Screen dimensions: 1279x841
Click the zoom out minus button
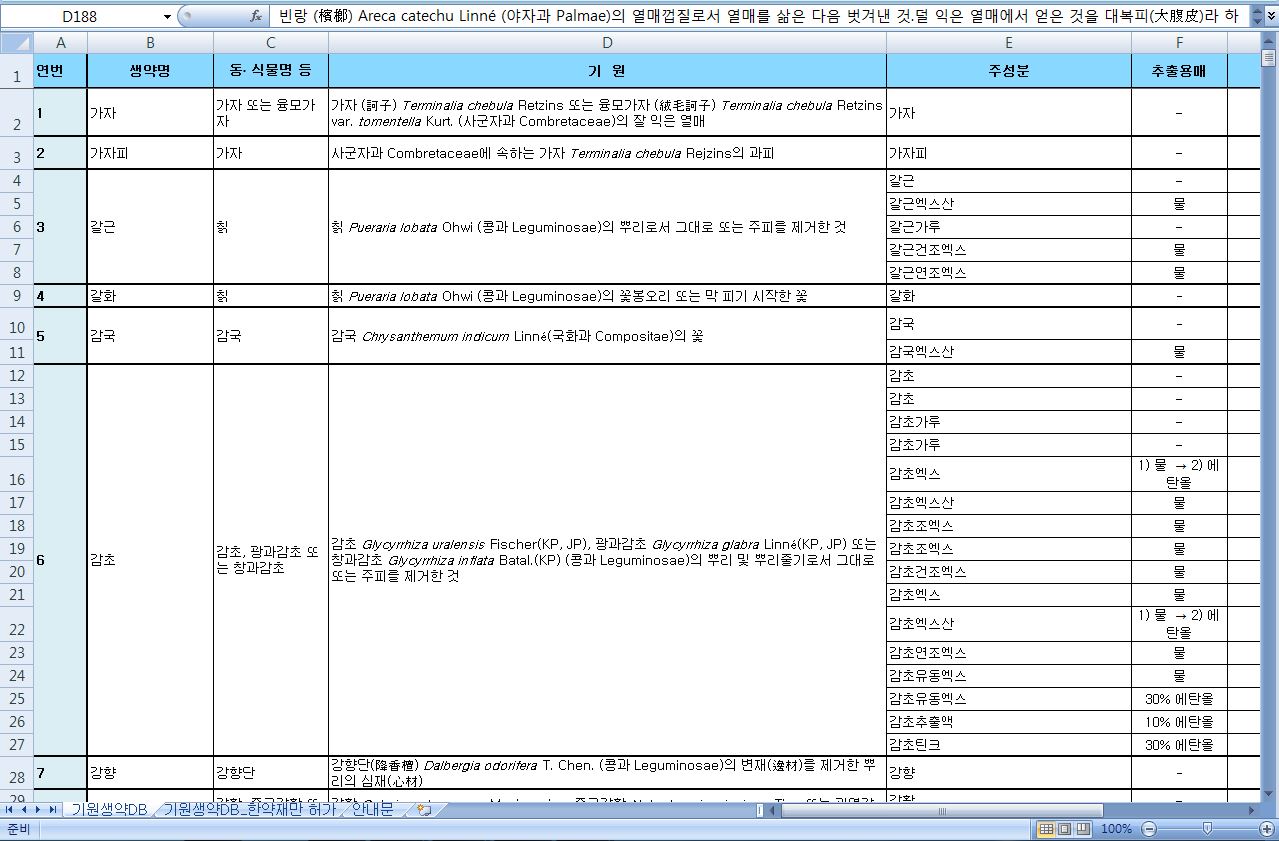coord(1149,829)
